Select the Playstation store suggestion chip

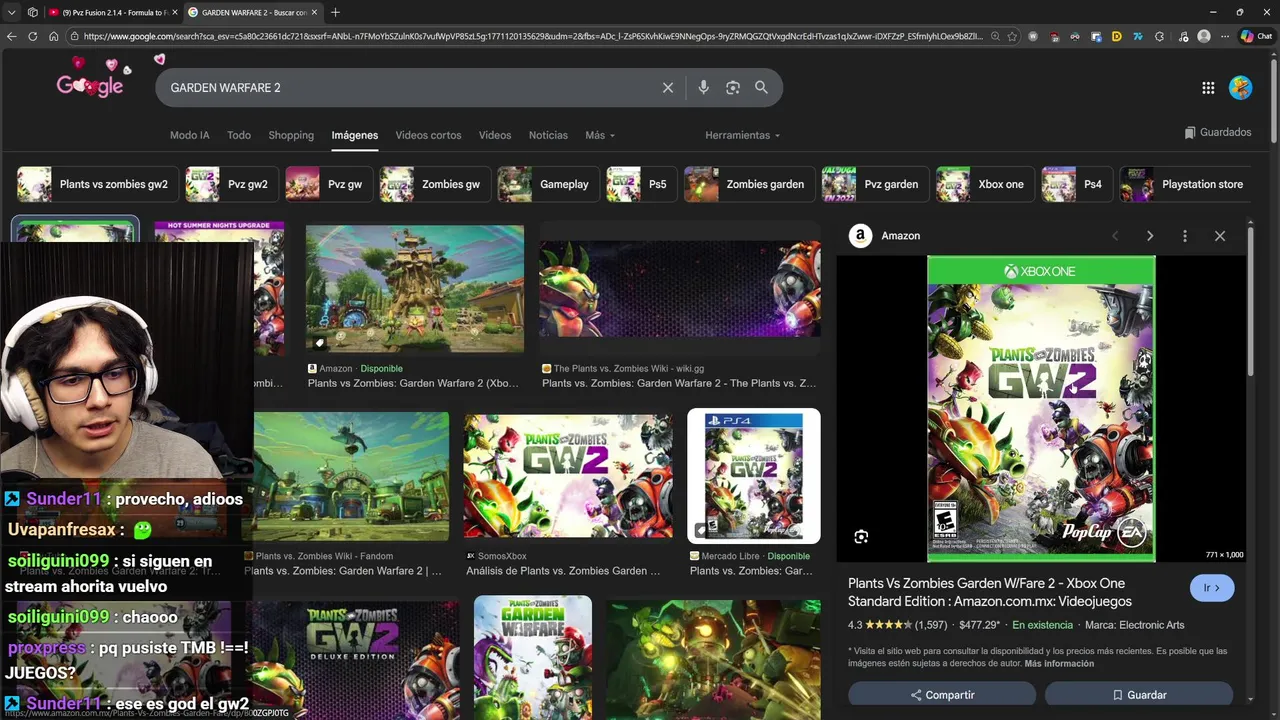(x=1186, y=184)
